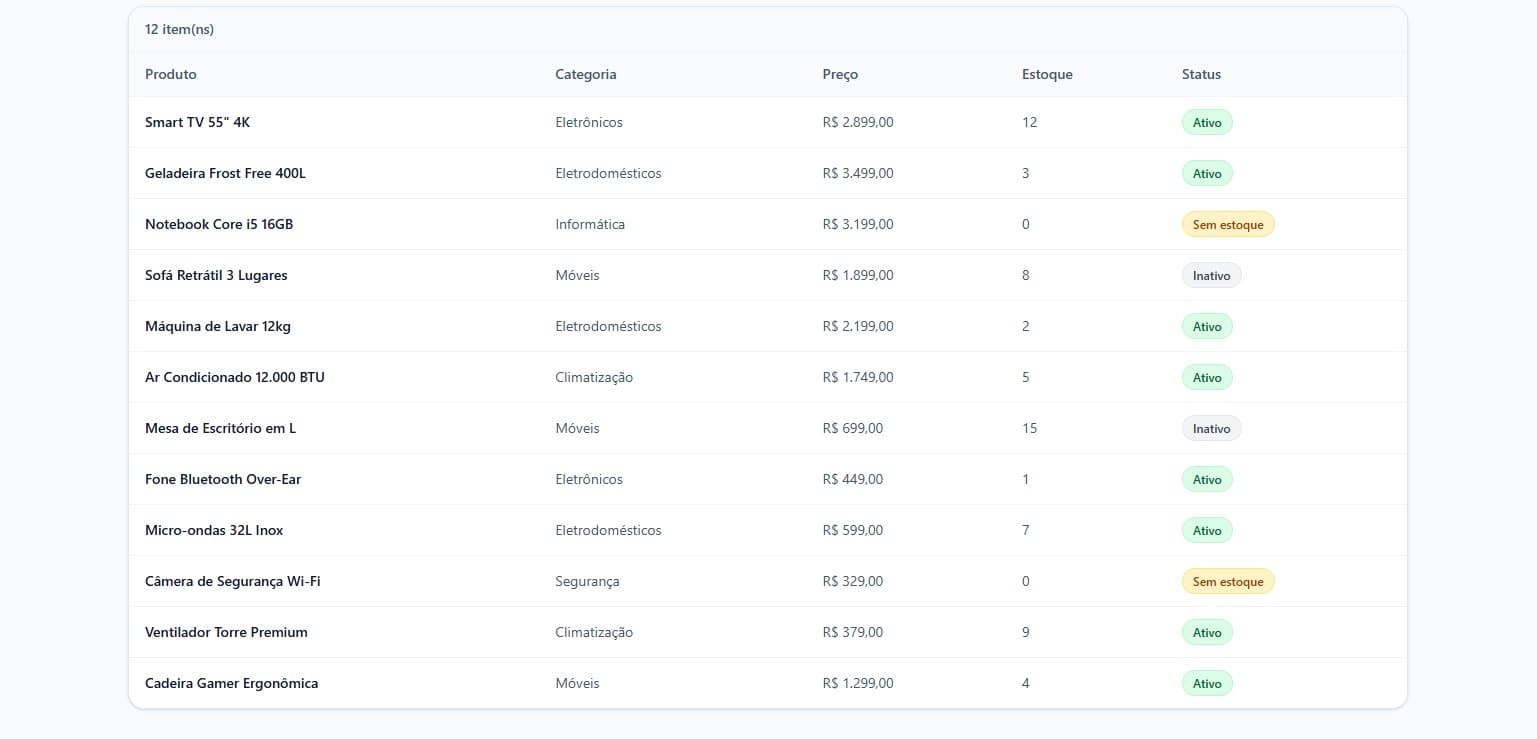
Task: Click the Sem estoque badge on Câmera de Segurança
Action: pyautogui.click(x=1227, y=581)
